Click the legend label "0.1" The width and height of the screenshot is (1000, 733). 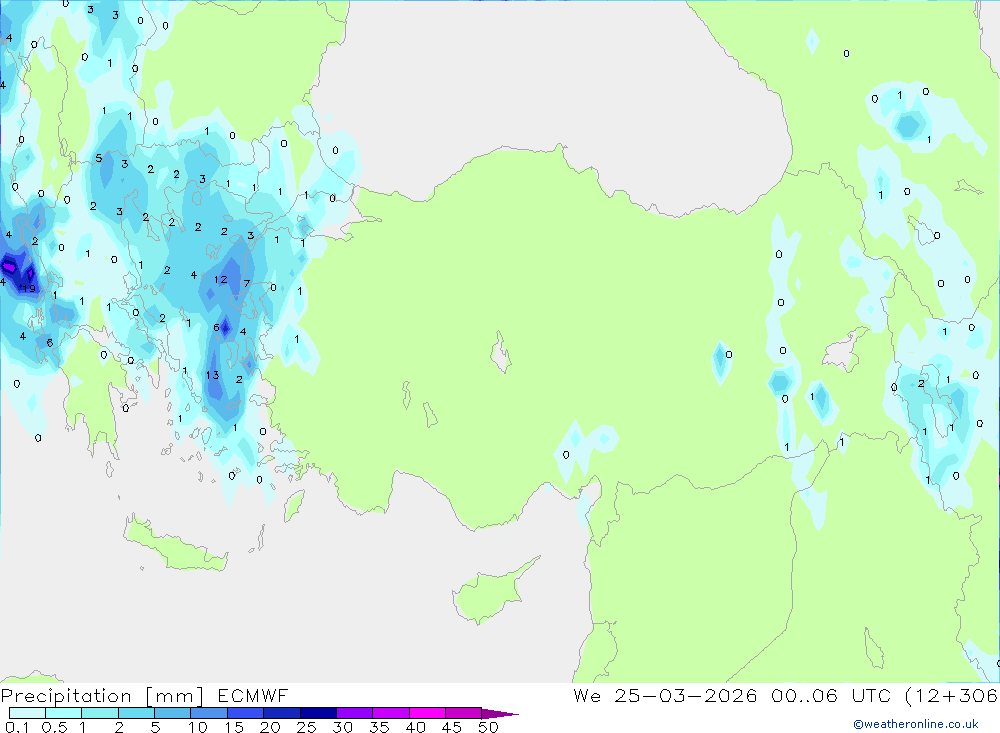click(x=17, y=727)
